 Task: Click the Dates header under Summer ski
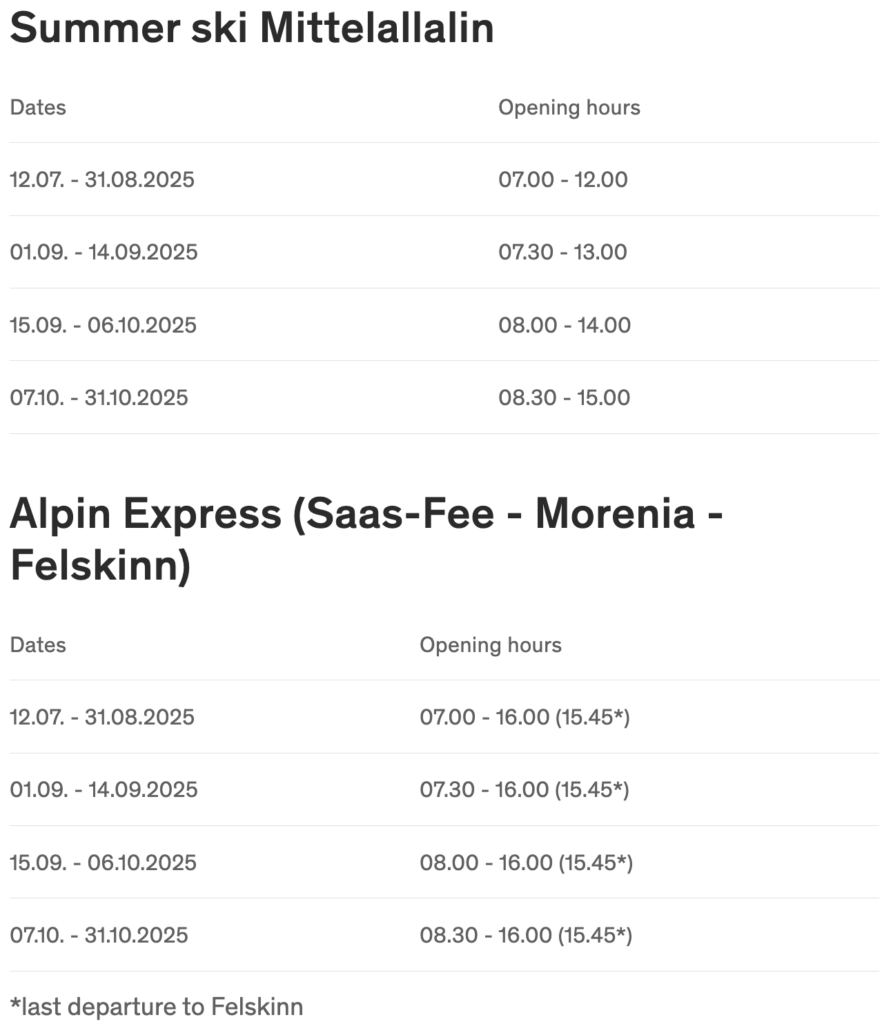[x=38, y=107]
